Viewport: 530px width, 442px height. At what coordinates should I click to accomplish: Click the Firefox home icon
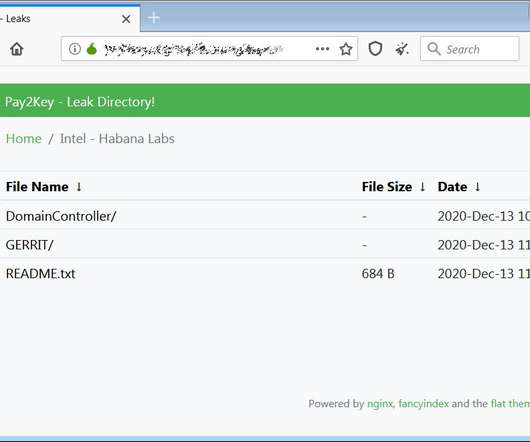pos(17,49)
